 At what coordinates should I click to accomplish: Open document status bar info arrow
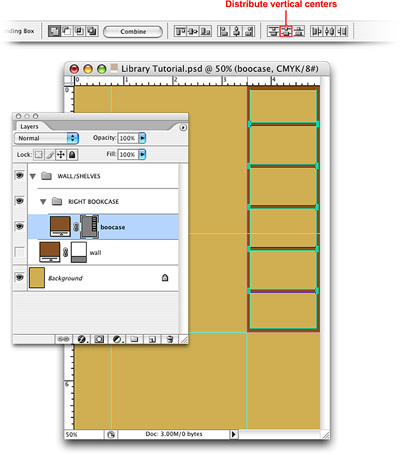pos(234,434)
